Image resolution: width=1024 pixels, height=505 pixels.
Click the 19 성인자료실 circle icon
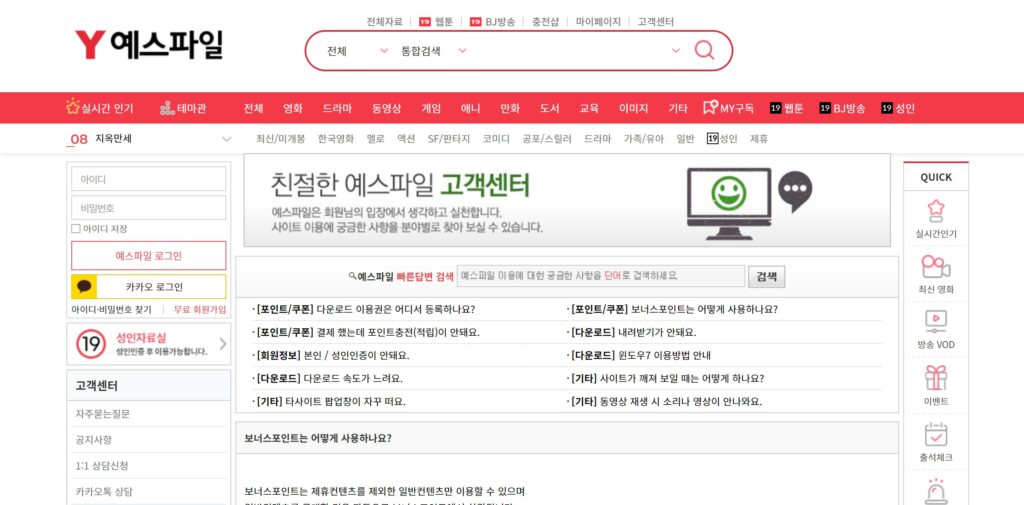point(91,344)
